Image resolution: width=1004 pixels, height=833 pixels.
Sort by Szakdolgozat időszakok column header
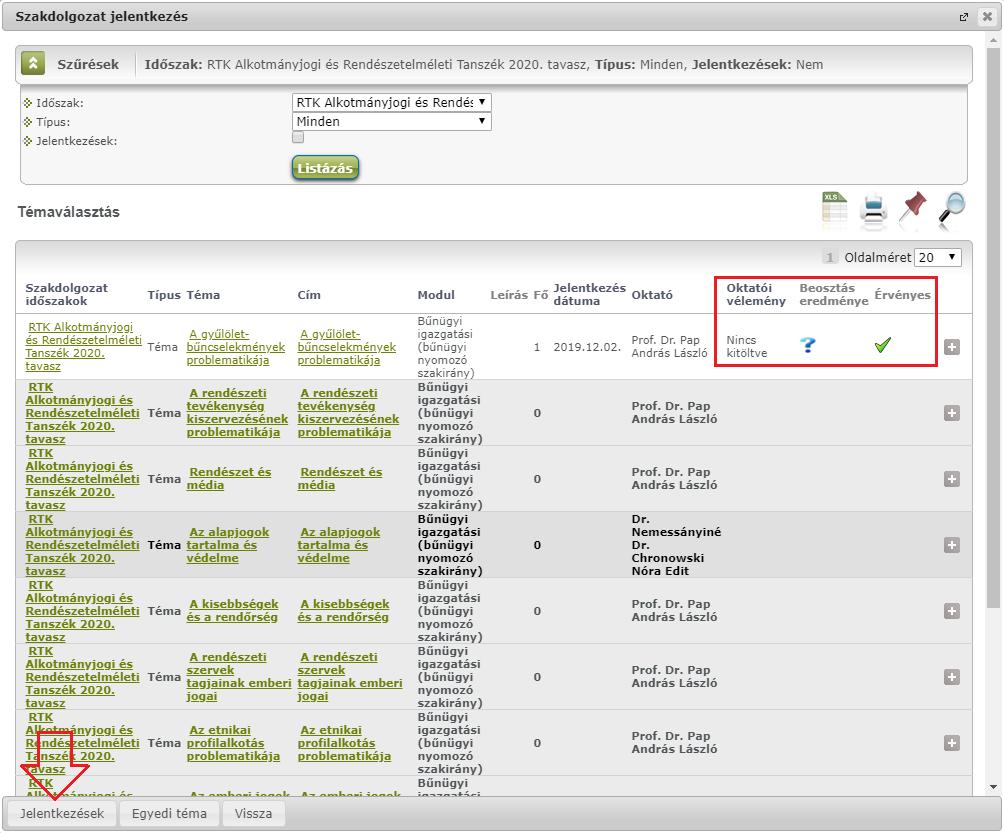[67, 295]
